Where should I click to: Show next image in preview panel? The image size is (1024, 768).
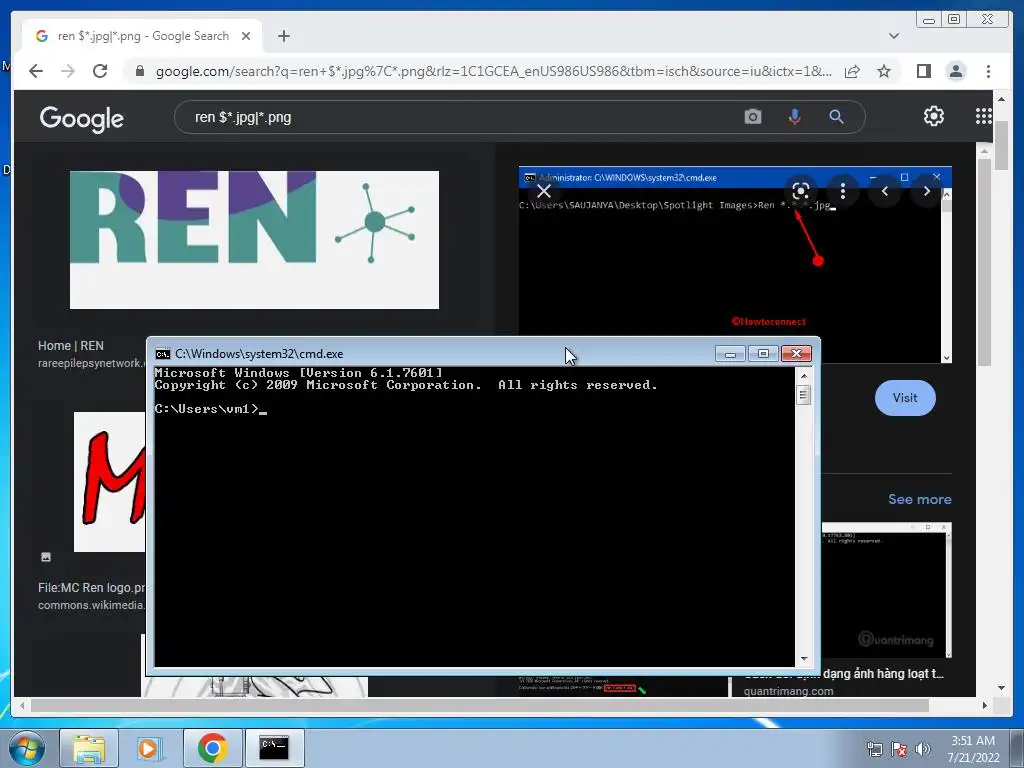click(926, 191)
